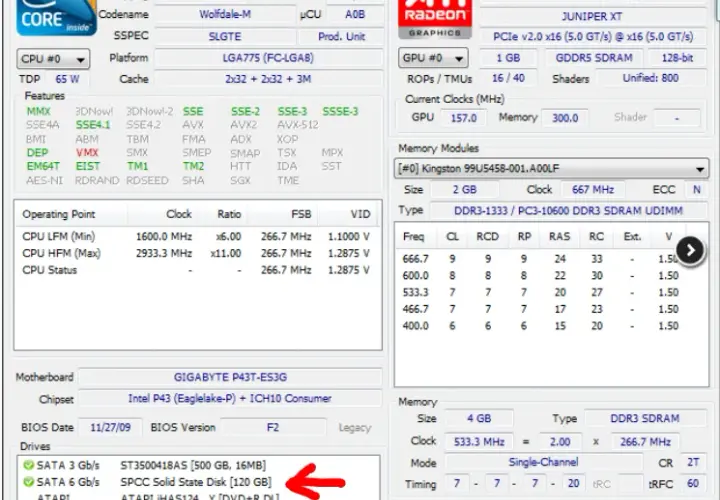This screenshot has height=500, width=720.
Task: Click the Memory clock value 300.0
Action: tap(565, 118)
